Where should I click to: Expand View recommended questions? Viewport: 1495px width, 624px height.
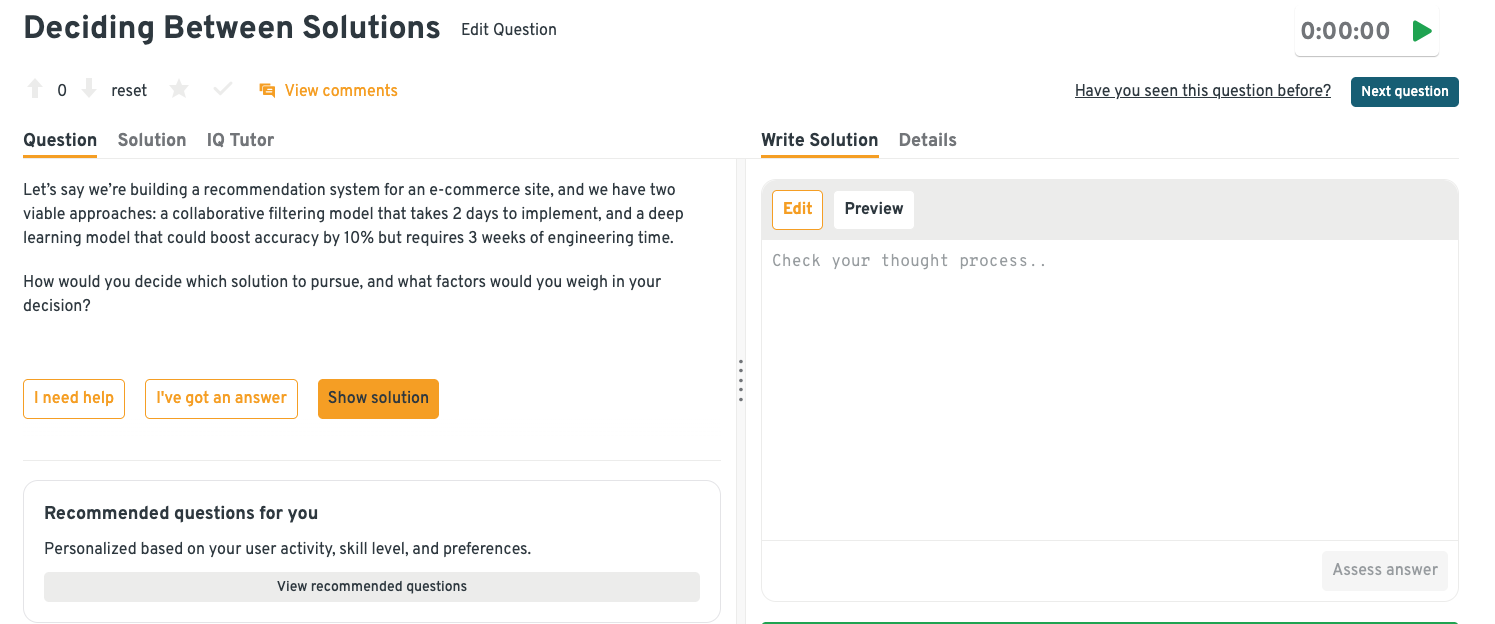coord(372,587)
